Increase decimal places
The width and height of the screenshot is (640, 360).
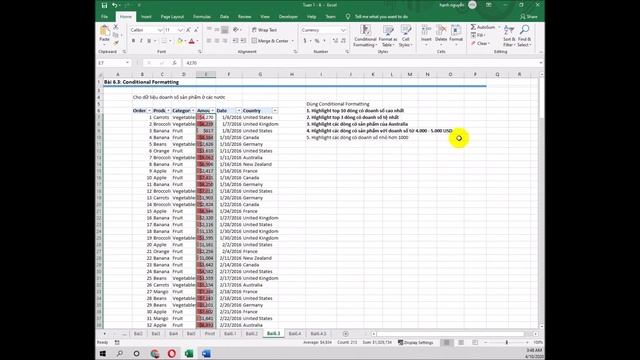click(335, 41)
